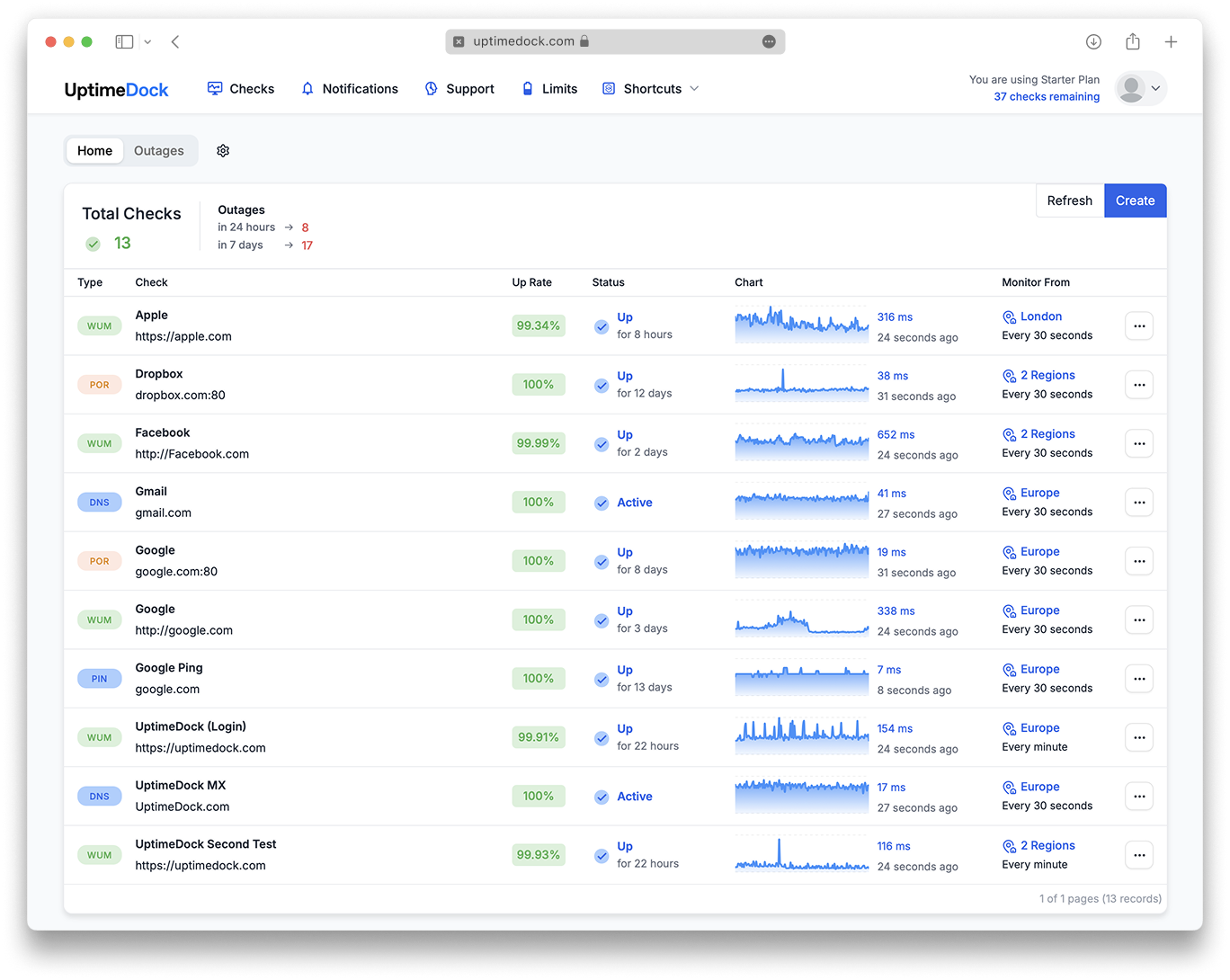Screen dimensions: 1230x980
Task: Expand Safari sidebar options chevron
Action: 147,41
